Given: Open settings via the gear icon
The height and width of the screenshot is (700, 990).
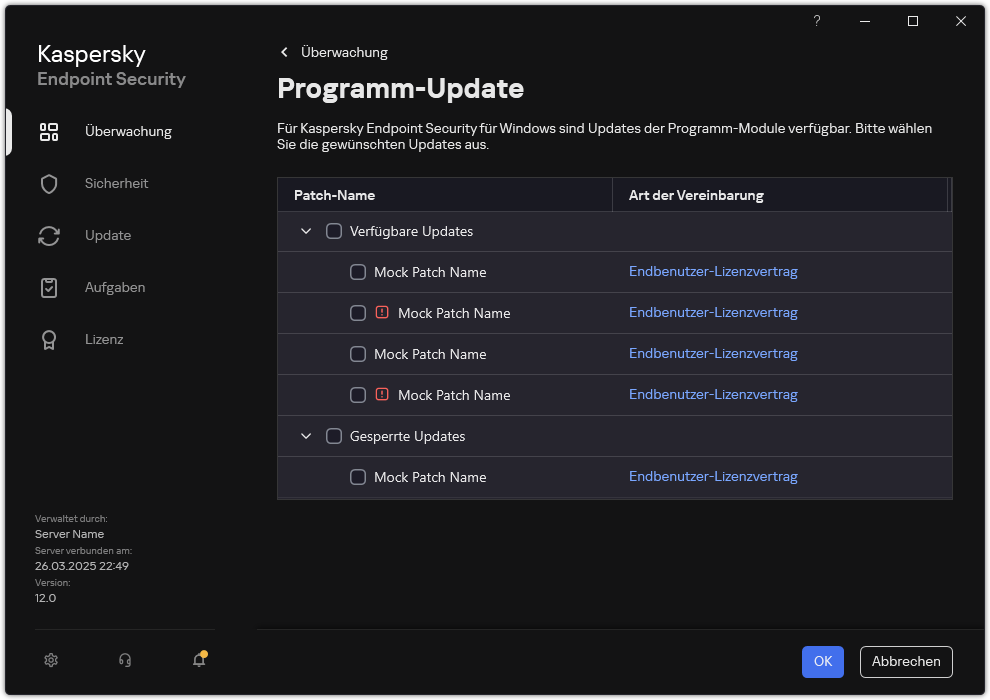Looking at the screenshot, I should [52, 660].
